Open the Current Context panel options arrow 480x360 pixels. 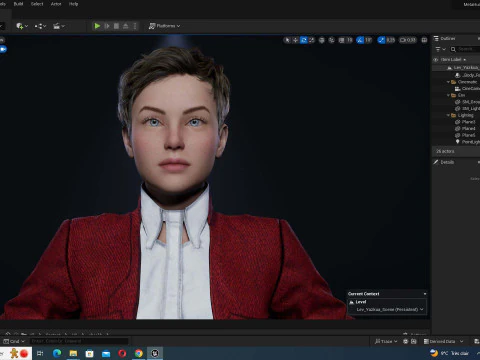pyautogui.click(x=425, y=294)
